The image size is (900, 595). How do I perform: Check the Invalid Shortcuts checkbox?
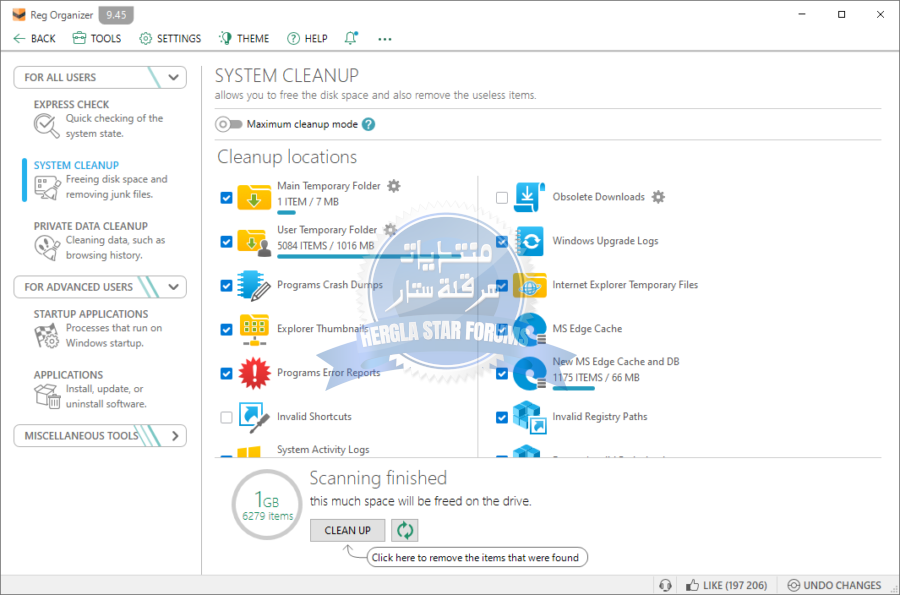(x=226, y=417)
